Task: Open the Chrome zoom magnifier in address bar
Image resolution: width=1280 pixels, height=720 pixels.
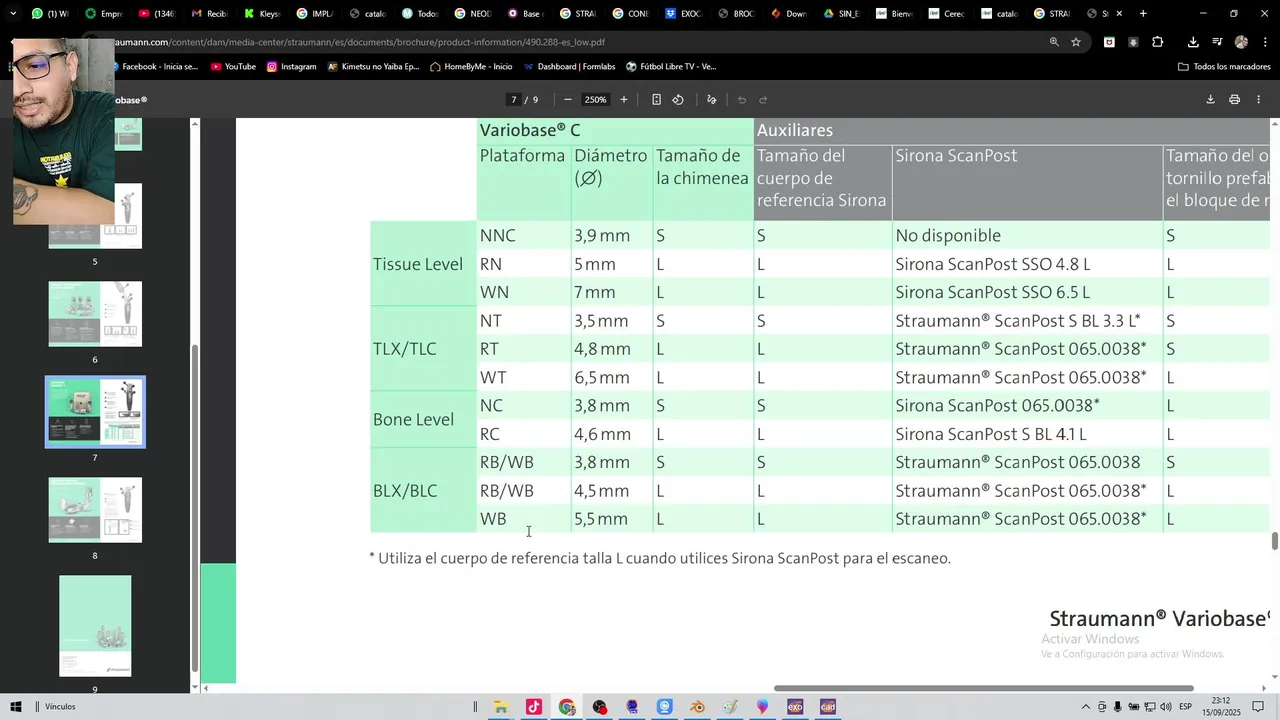Action: [1054, 42]
